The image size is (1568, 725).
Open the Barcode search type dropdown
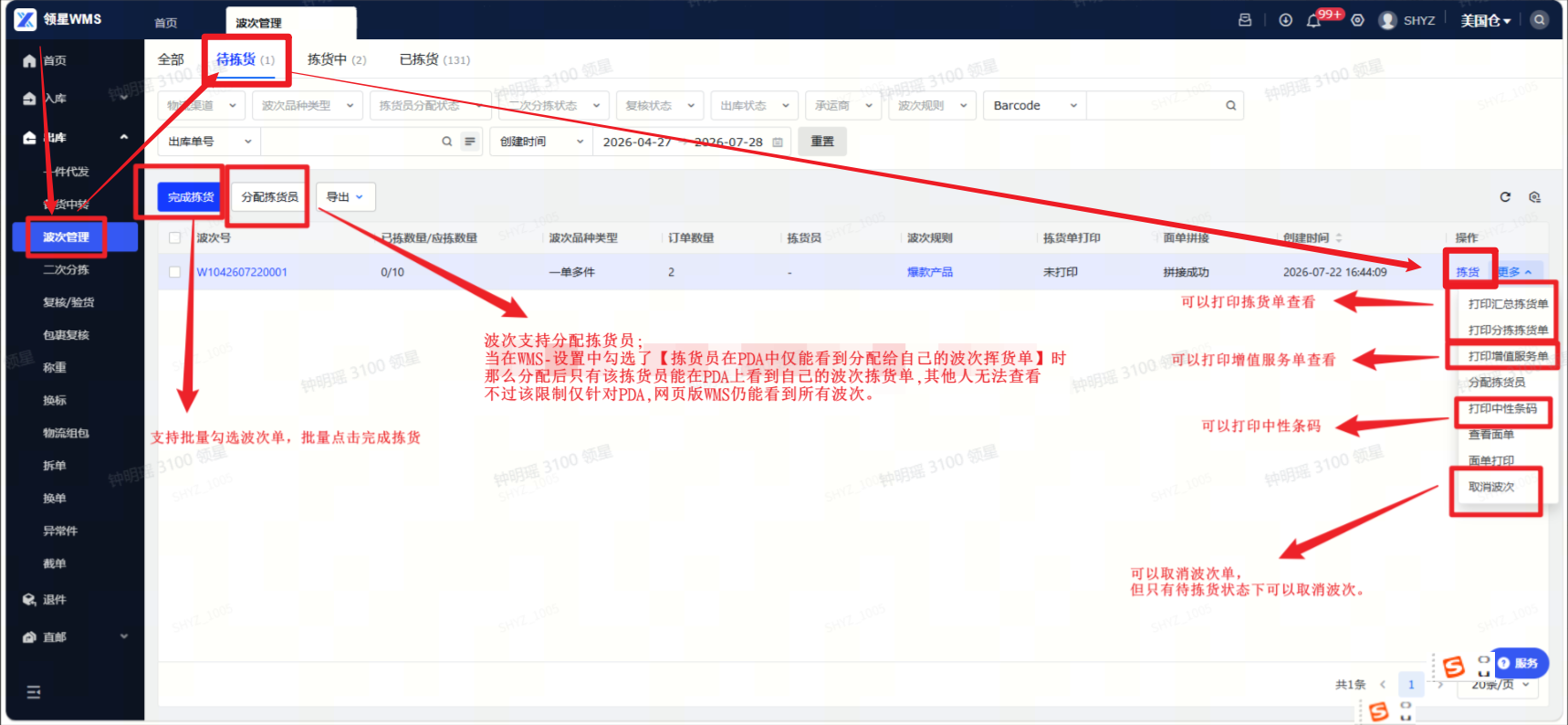click(1034, 106)
